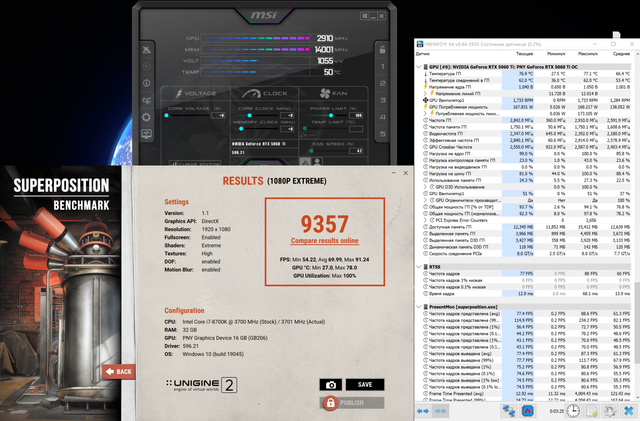Select Afterburner profile slot 4
Viewport: 640px width, 421px height.
(x=382, y=117)
